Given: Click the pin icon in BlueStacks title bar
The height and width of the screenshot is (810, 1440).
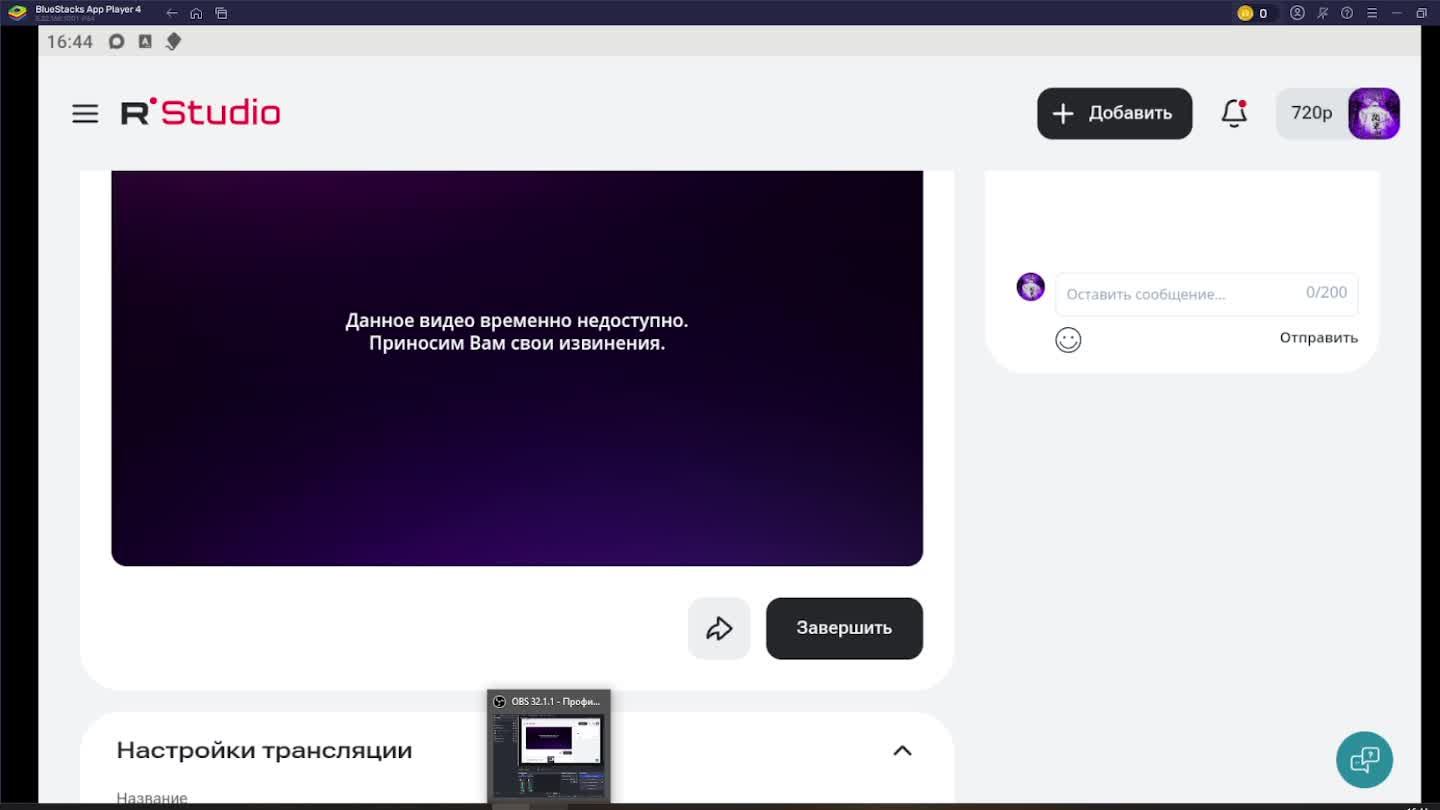Looking at the screenshot, I should pyautogui.click(x=1322, y=13).
